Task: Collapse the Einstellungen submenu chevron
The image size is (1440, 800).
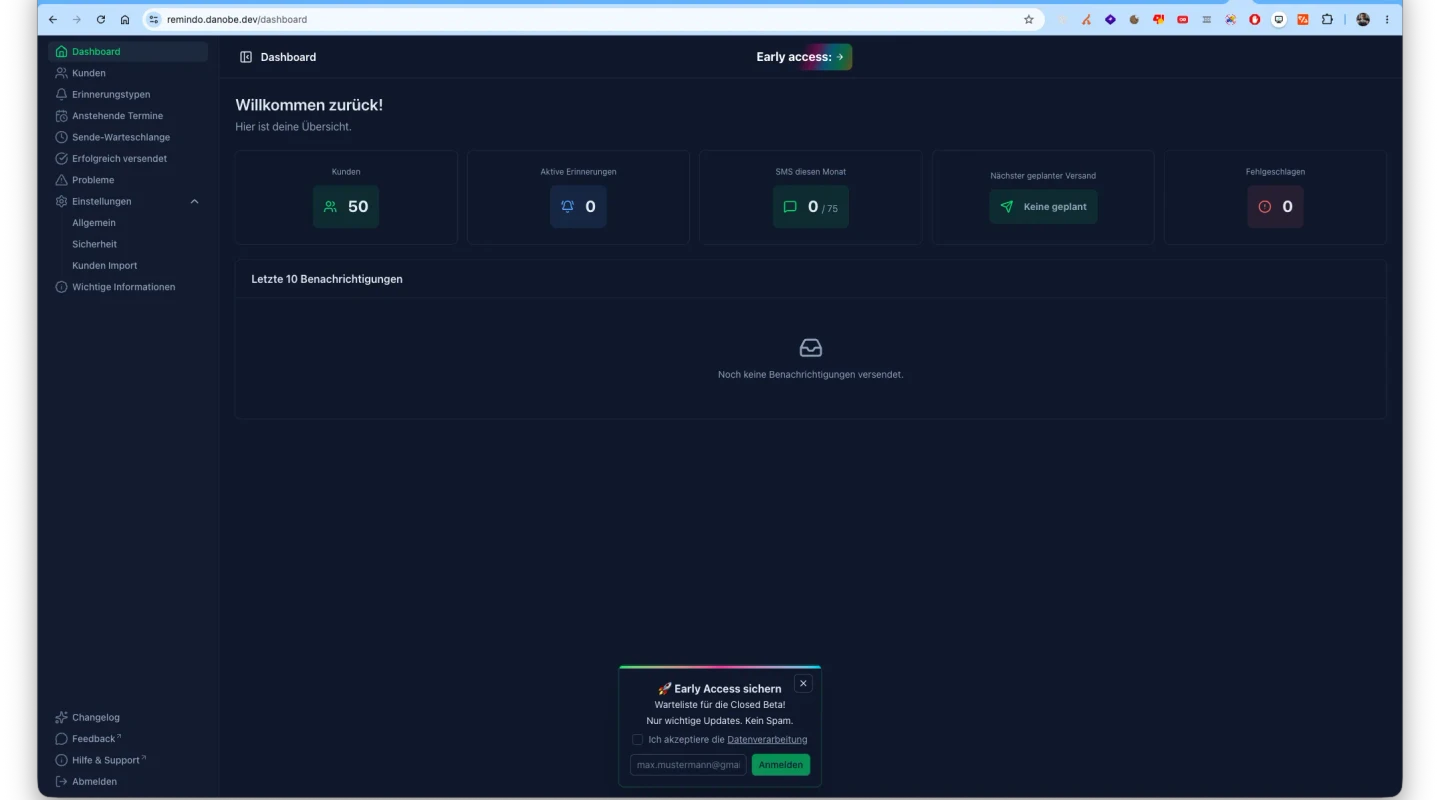Action: [194, 202]
